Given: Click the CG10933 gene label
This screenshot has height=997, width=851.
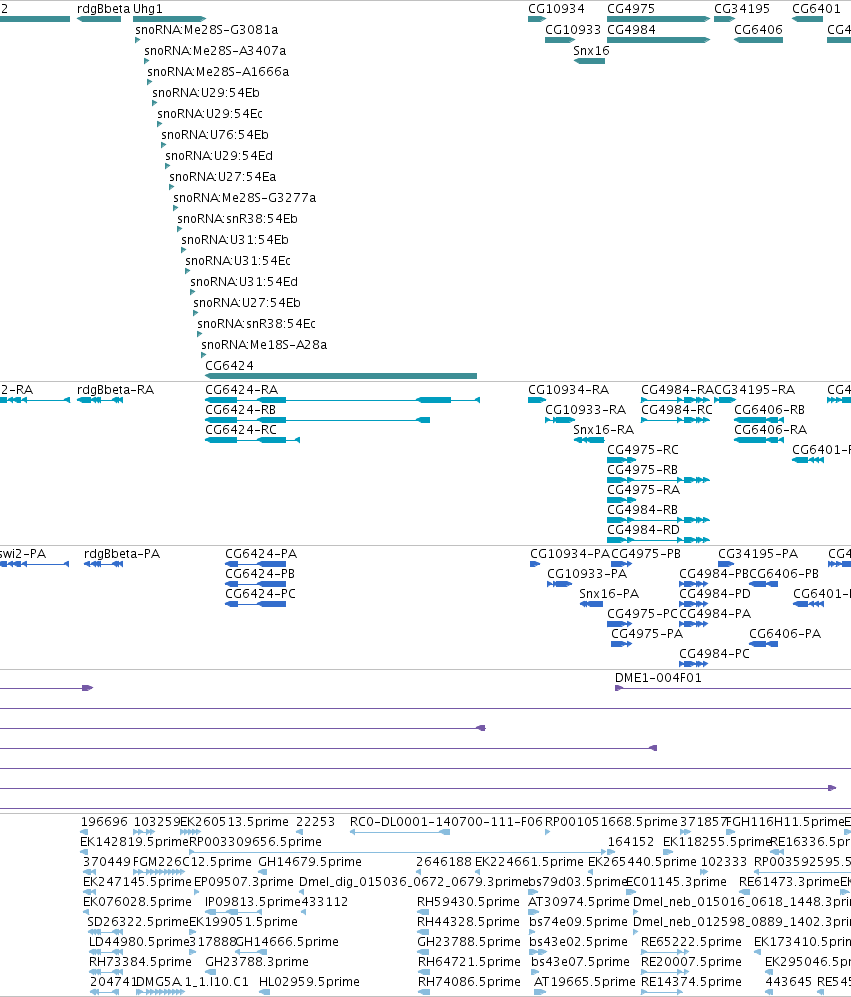Looking at the screenshot, I should (572, 30).
